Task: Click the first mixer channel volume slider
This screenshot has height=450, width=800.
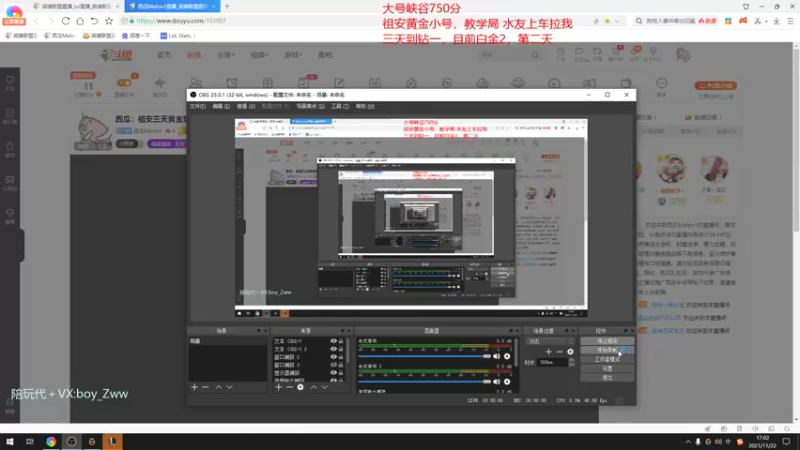Action: tap(424, 356)
